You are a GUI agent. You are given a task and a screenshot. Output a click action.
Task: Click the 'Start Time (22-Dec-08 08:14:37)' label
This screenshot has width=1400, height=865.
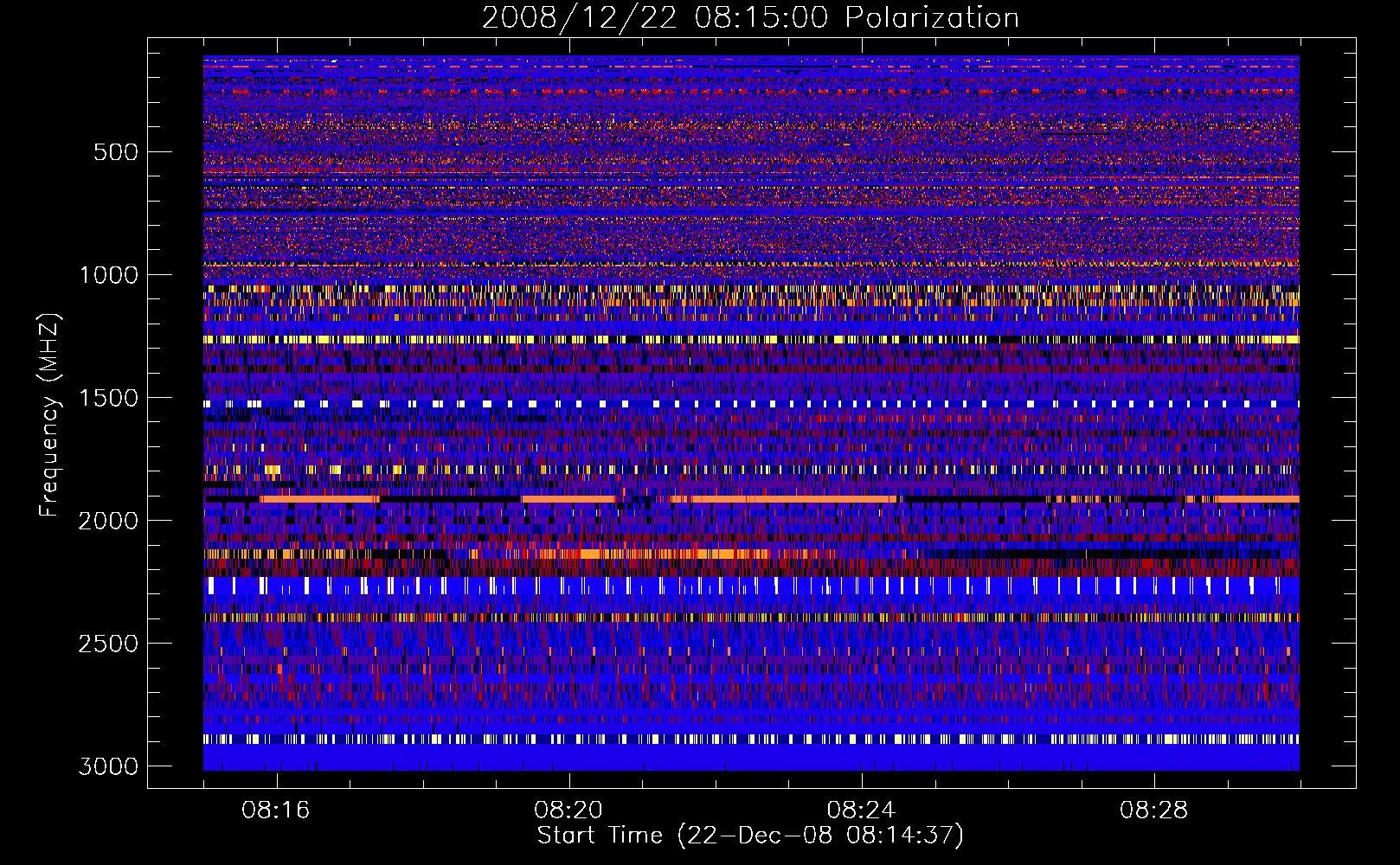(750, 836)
